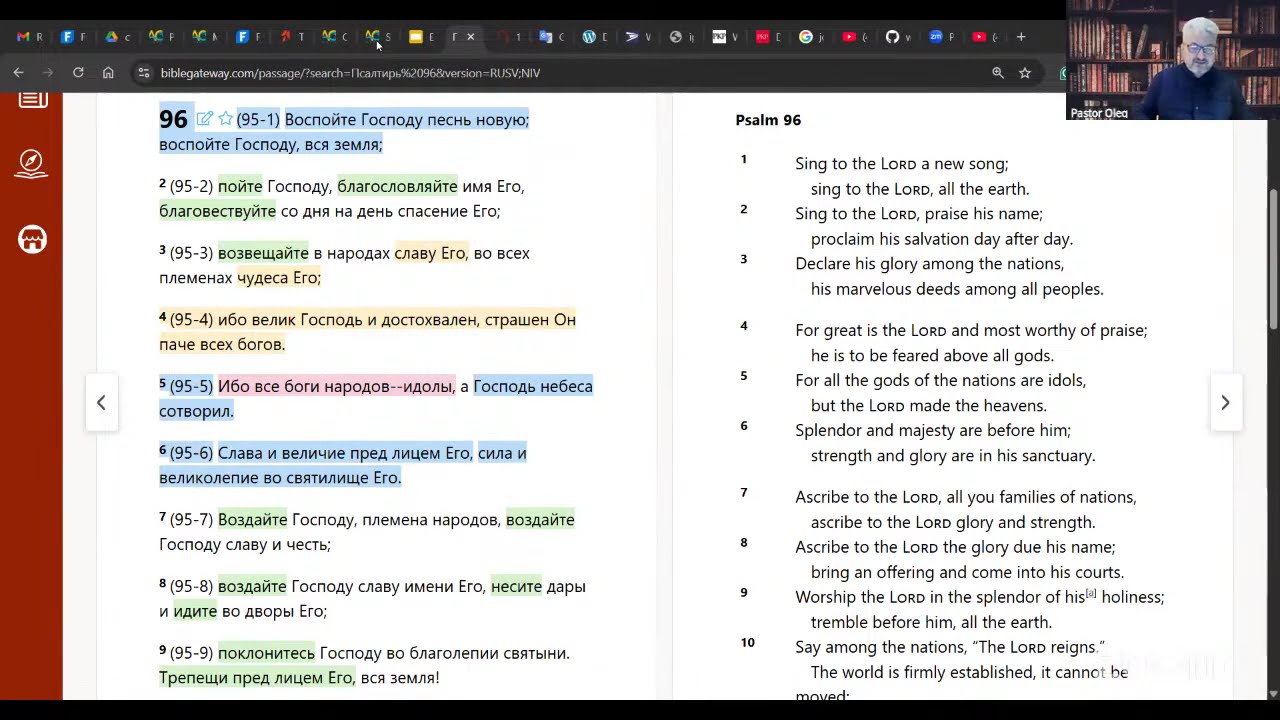The height and width of the screenshot is (720, 1280).
Task: Go back to the previous page
Action: click(18, 72)
